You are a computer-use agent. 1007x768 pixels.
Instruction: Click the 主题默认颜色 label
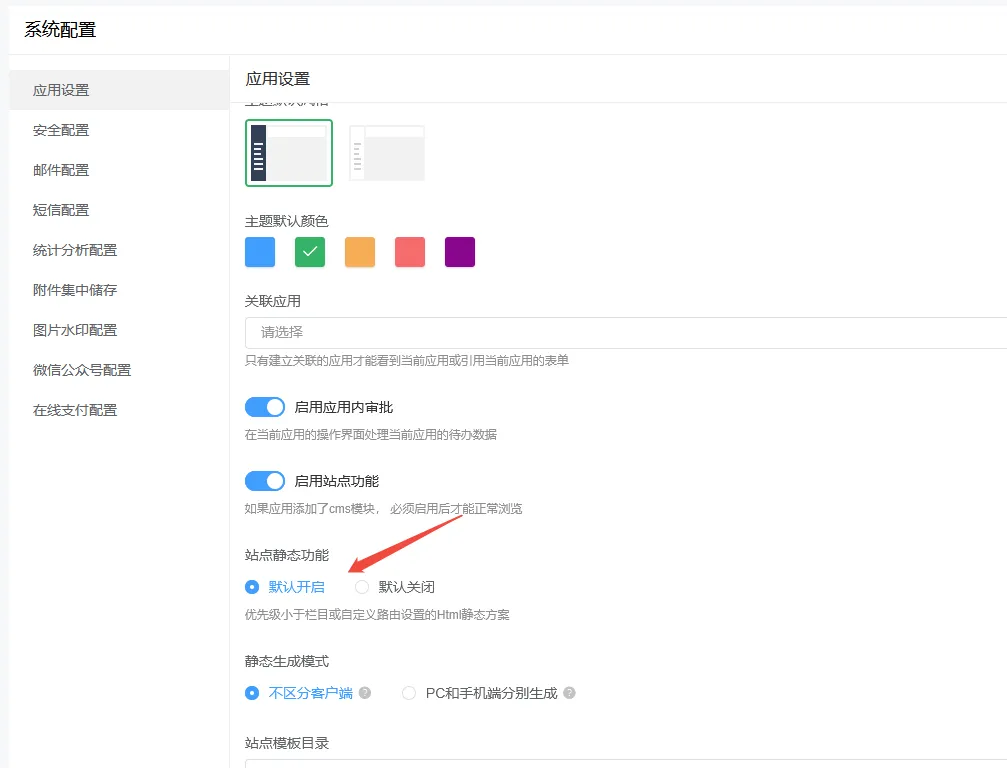tap(286, 221)
